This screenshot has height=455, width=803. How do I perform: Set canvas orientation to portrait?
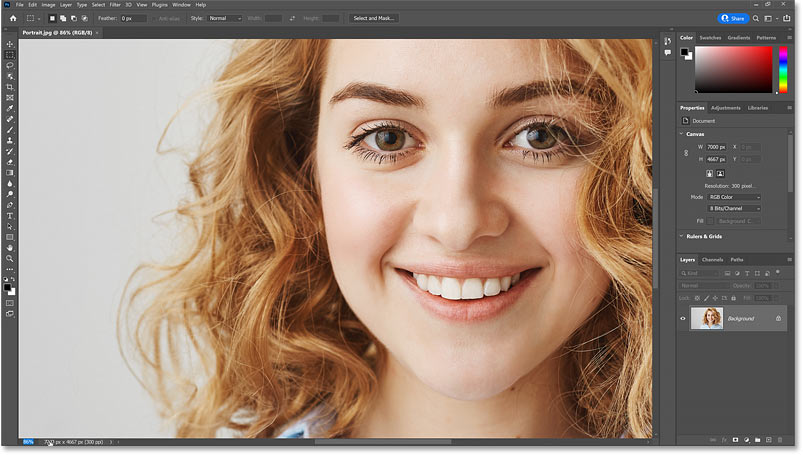[x=709, y=174]
